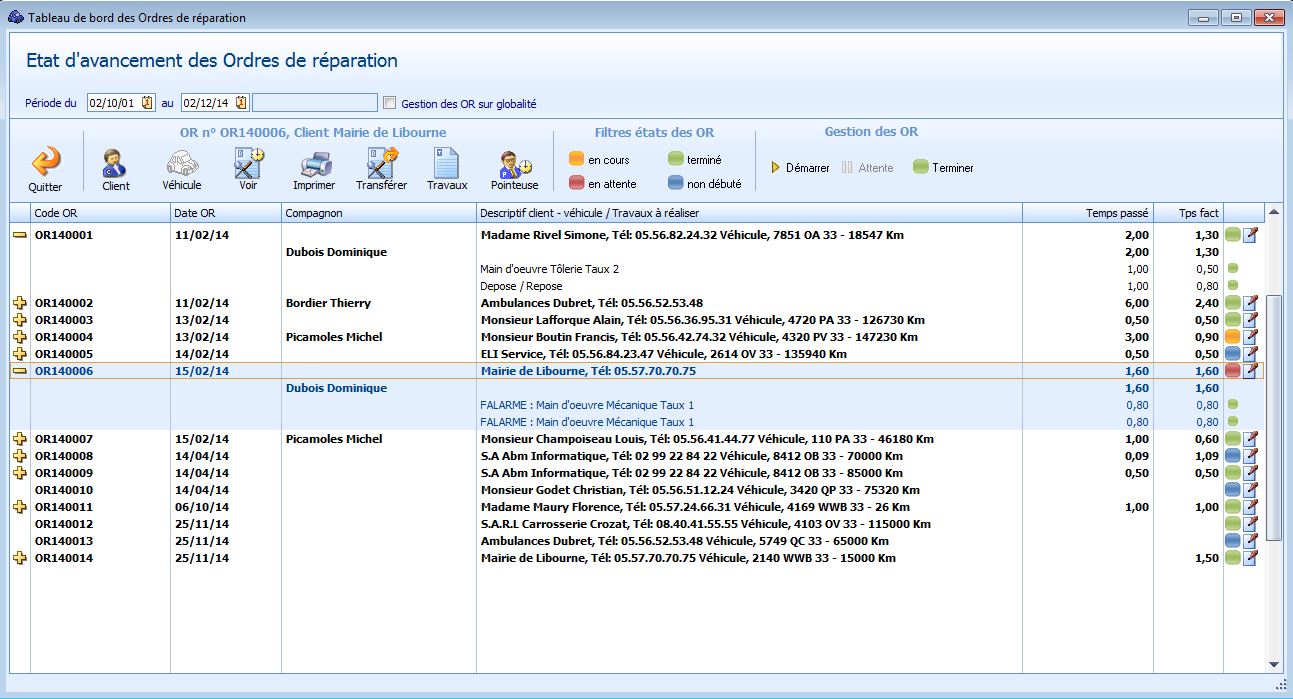The image size is (1293, 699).
Task: Click the OR140013 code cell
Action: coord(64,541)
